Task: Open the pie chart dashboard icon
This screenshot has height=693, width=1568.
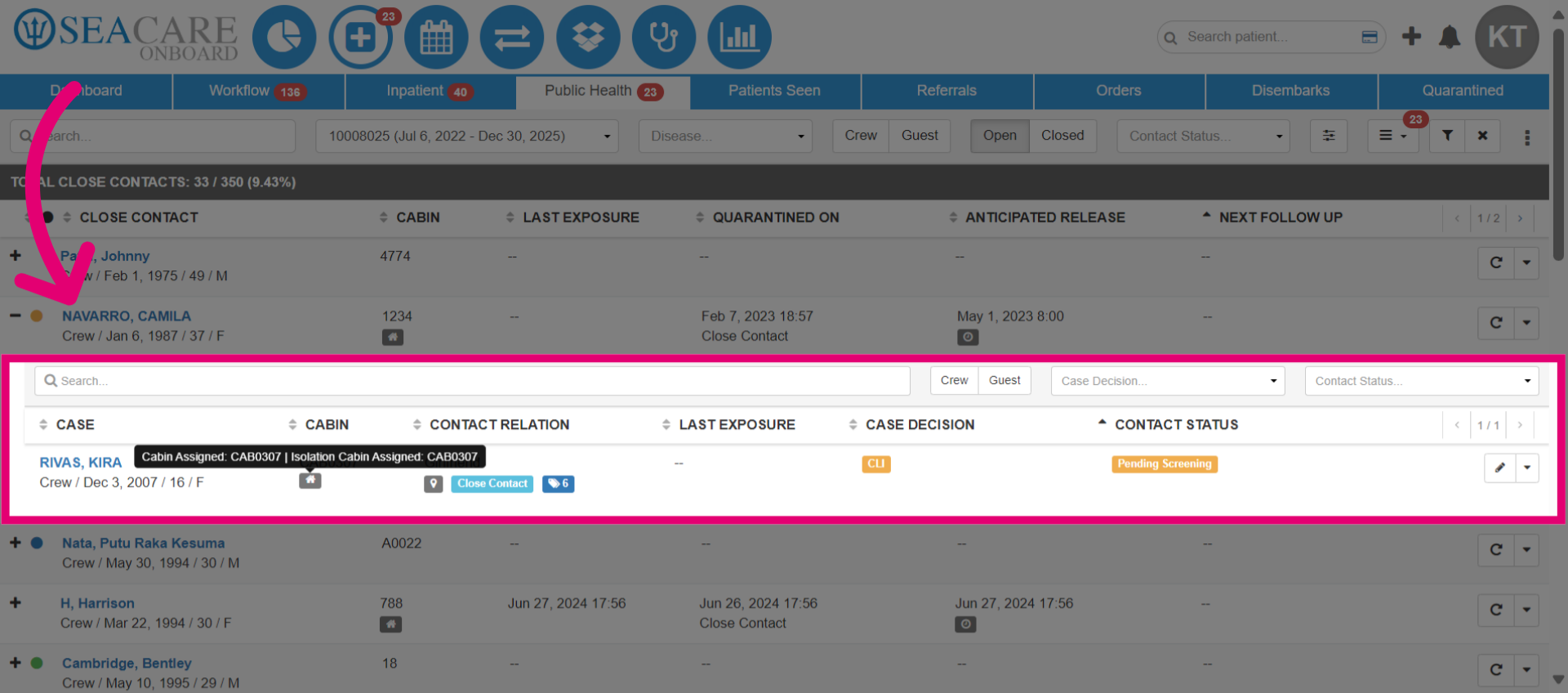Action: tap(283, 38)
